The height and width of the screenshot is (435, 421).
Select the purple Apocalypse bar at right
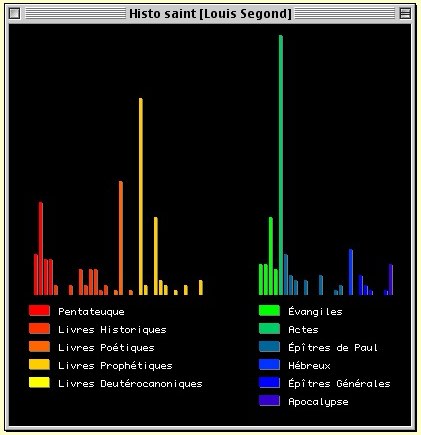point(391,280)
